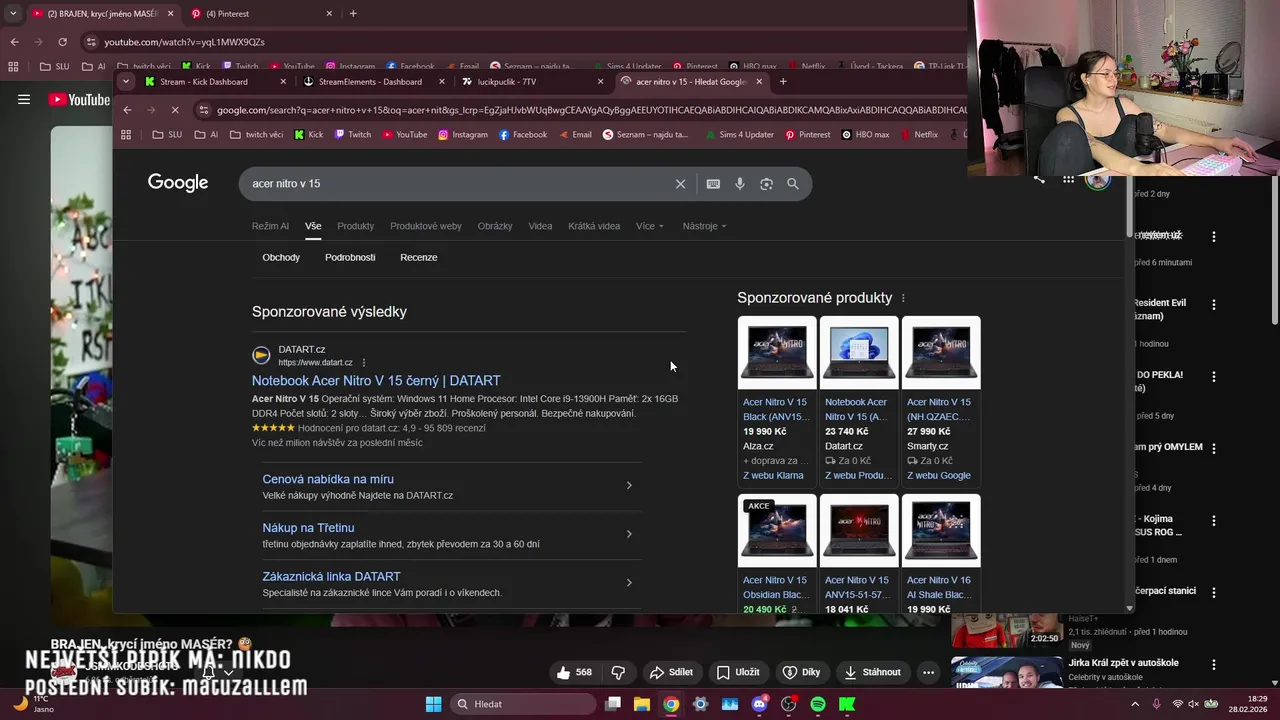Open the Google apps grid
Screen dimensions: 1280x720
pyautogui.click(x=1068, y=180)
